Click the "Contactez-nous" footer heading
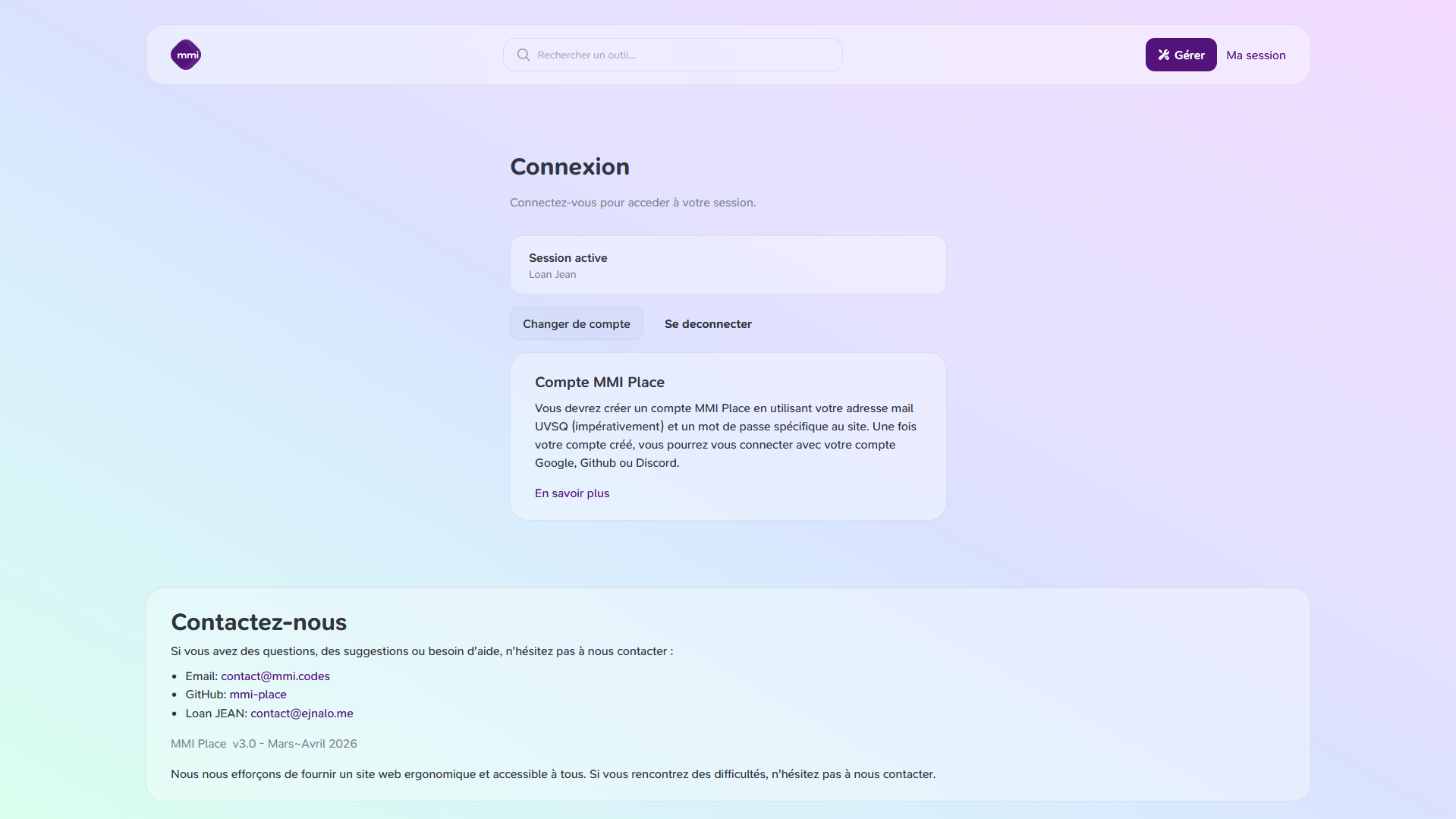Image resolution: width=1456 pixels, height=819 pixels. (259, 622)
